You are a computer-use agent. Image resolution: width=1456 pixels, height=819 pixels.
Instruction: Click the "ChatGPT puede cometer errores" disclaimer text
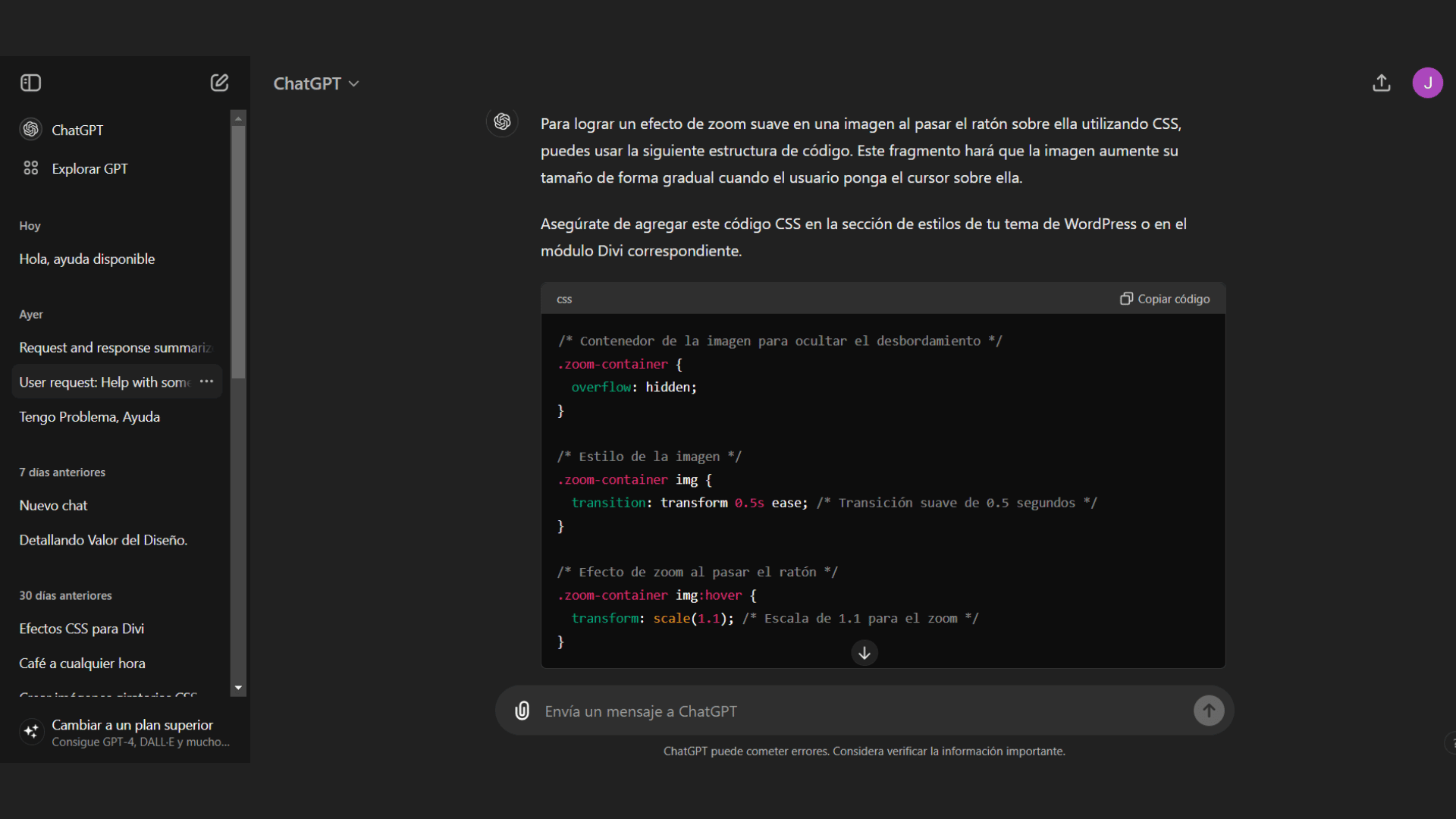click(x=864, y=751)
